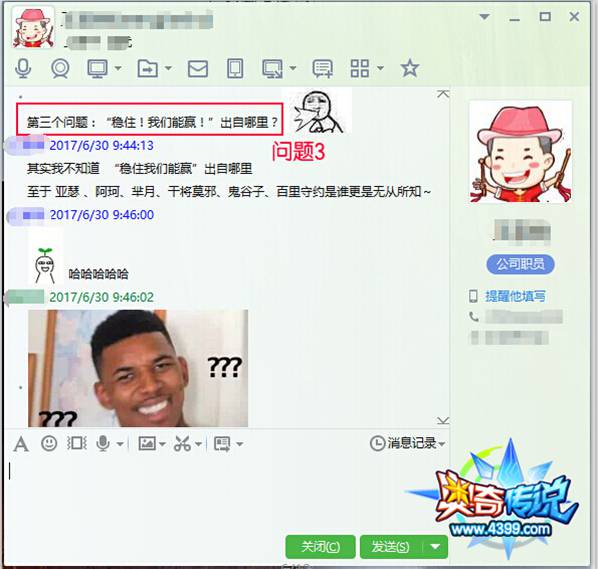Open the emoji smiley picker
The height and width of the screenshot is (569, 598).
click(x=49, y=444)
